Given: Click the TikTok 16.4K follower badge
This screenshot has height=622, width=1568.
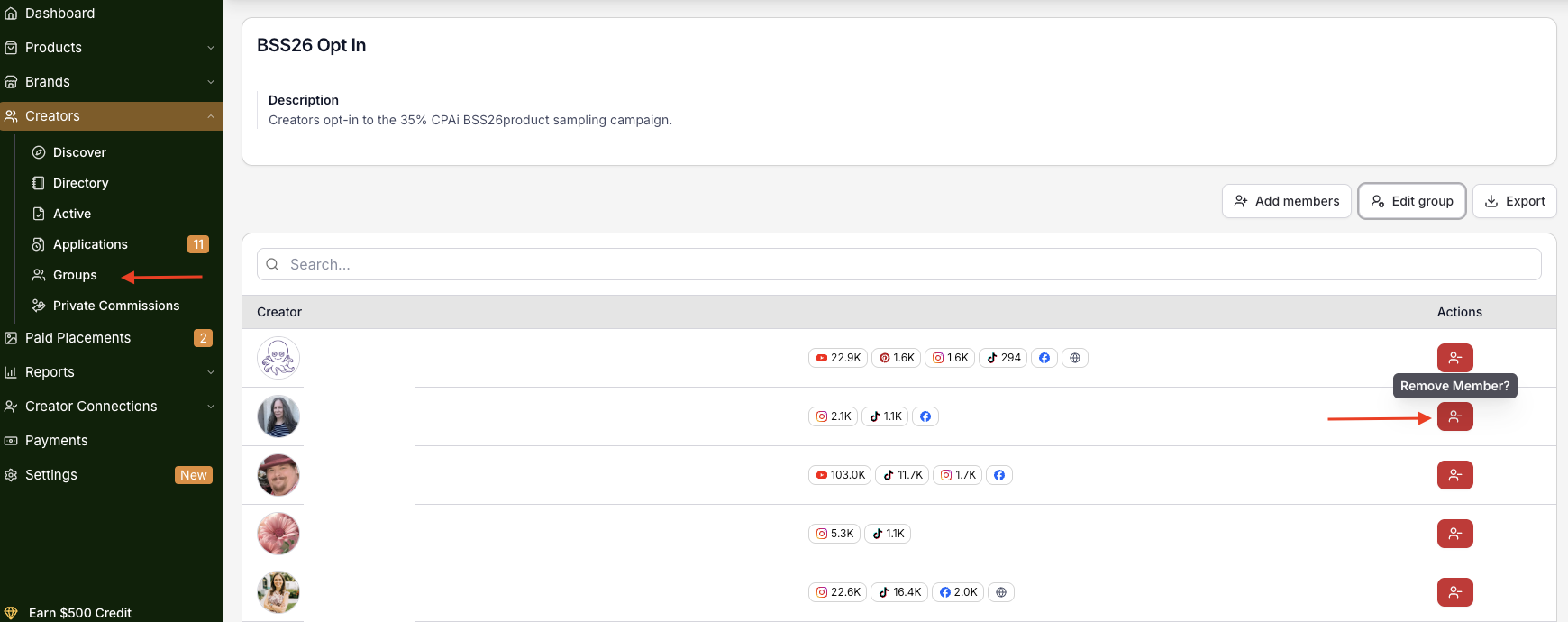Looking at the screenshot, I should (x=899, y=592).
